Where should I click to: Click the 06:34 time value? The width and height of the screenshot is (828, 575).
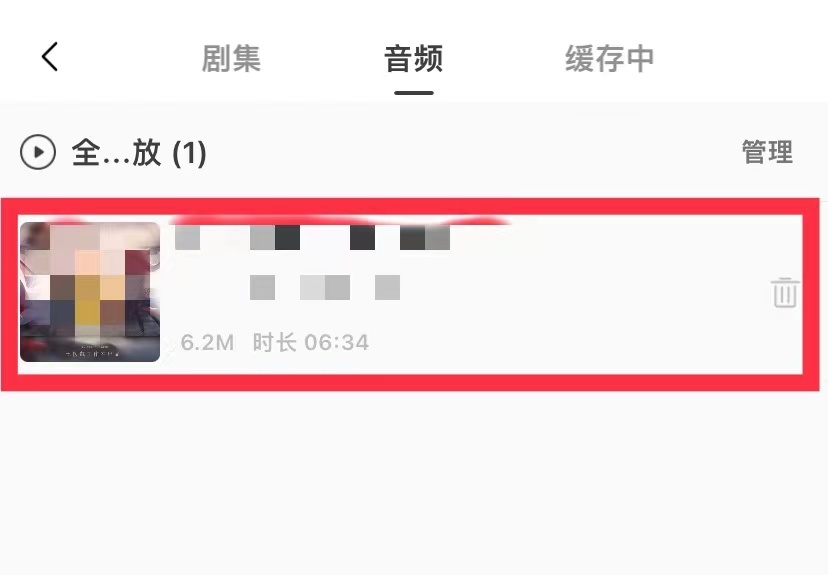click(336, 343)
